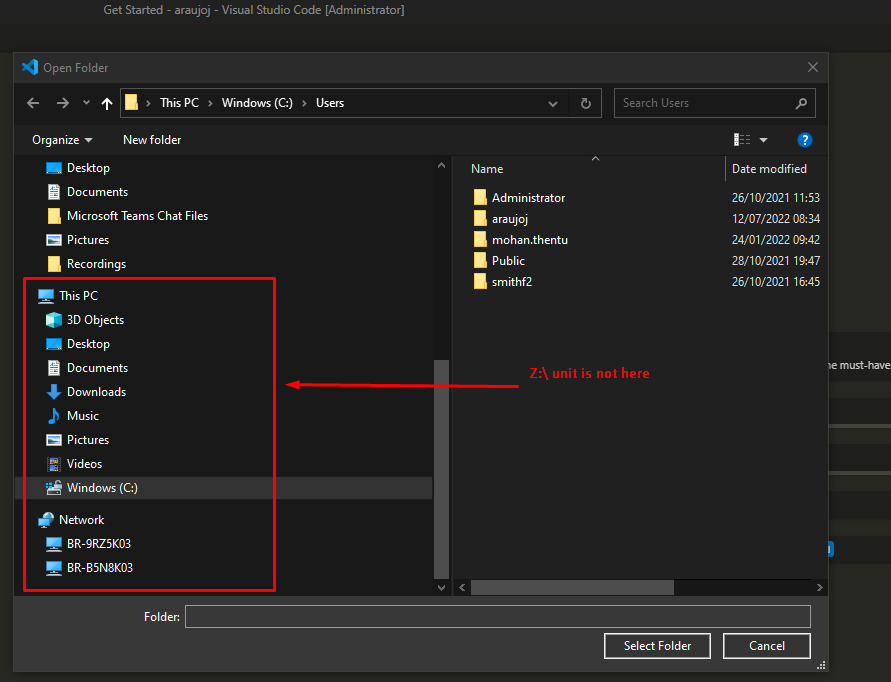This screenshot has height=682, width=891.
Task: Select the araujoj folder
Action: click(510, 219)
